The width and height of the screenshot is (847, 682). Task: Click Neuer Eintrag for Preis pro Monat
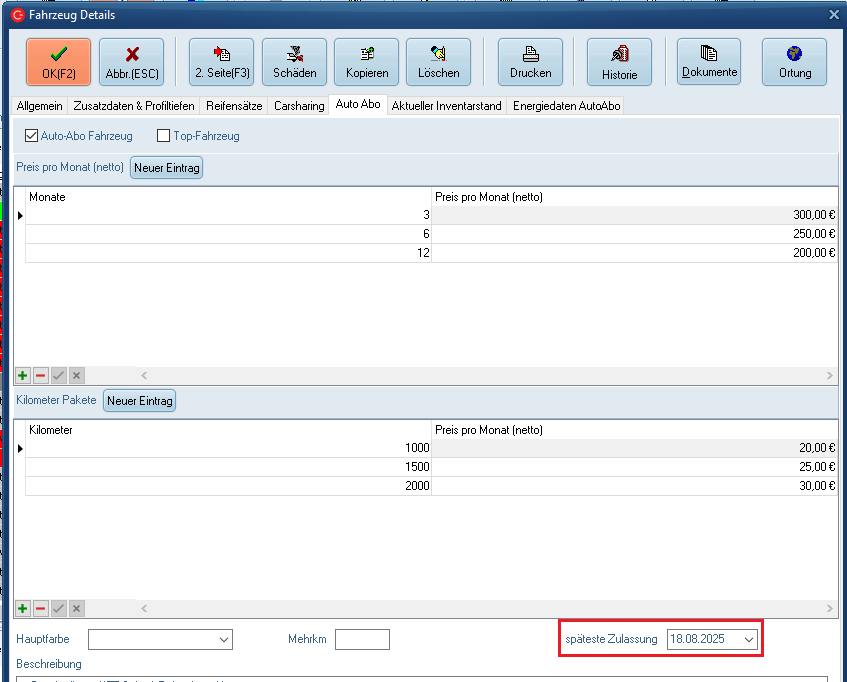click(167, 168)
